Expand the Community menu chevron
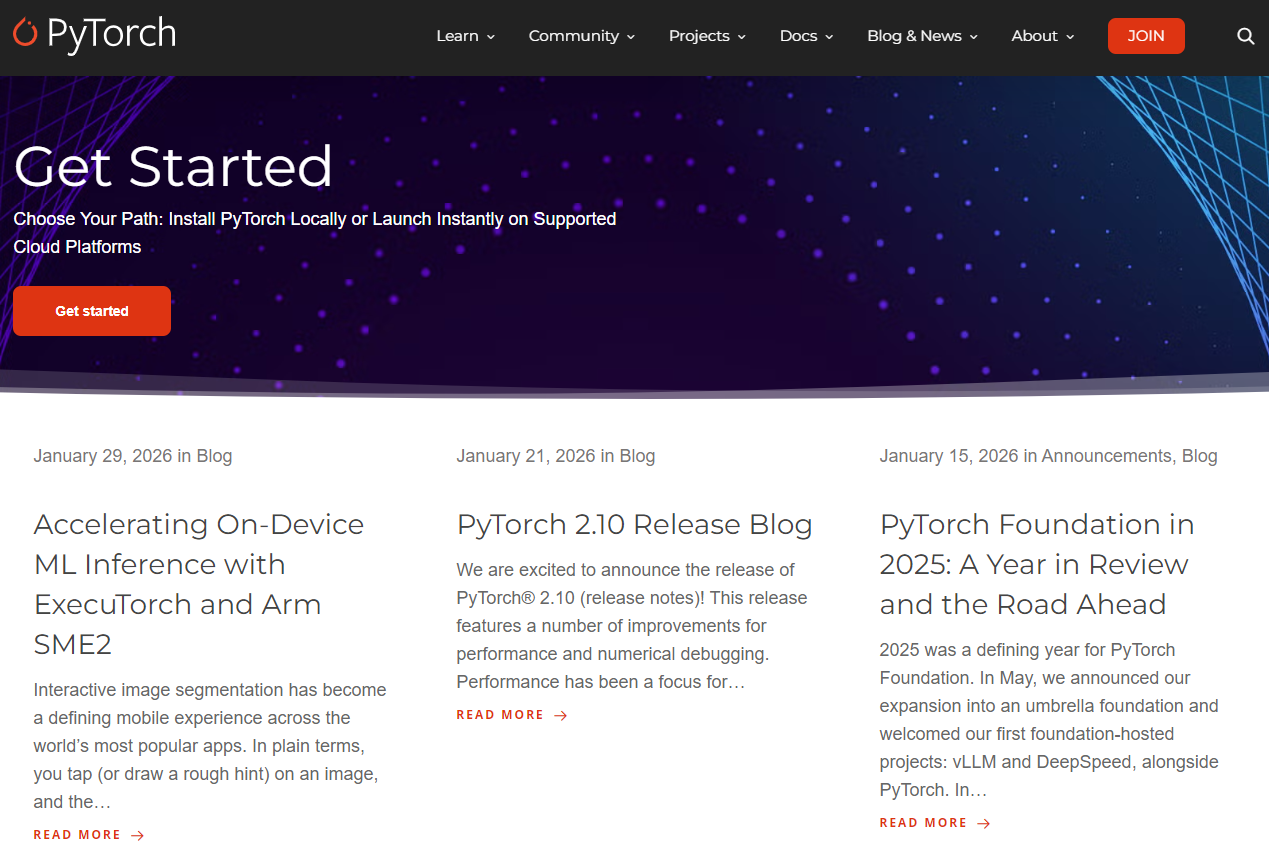The width and height of the screenshot is (1269, 845). [631, 37]
